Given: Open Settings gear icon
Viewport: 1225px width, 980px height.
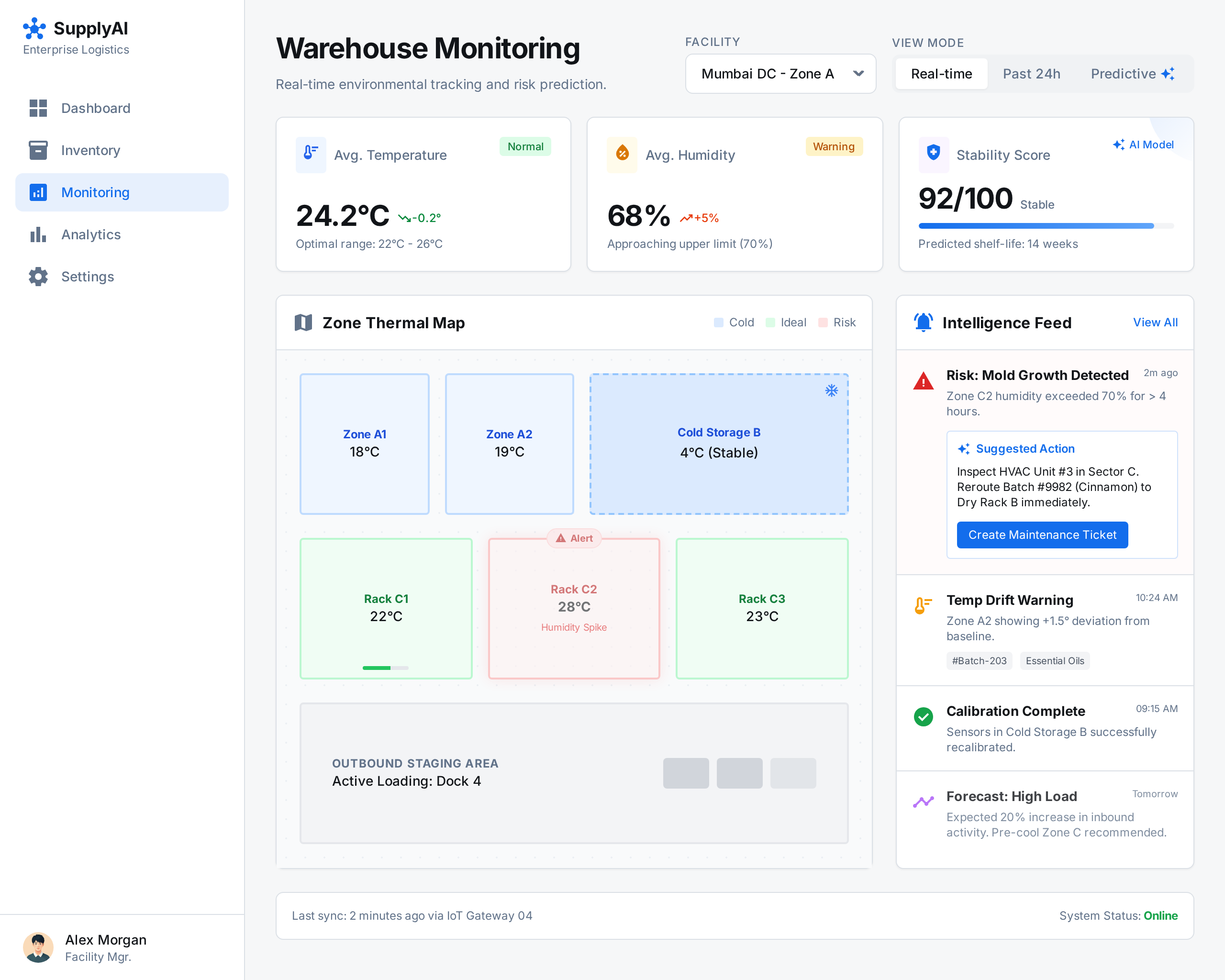Looking at the screenshot, I should point(38,277).
